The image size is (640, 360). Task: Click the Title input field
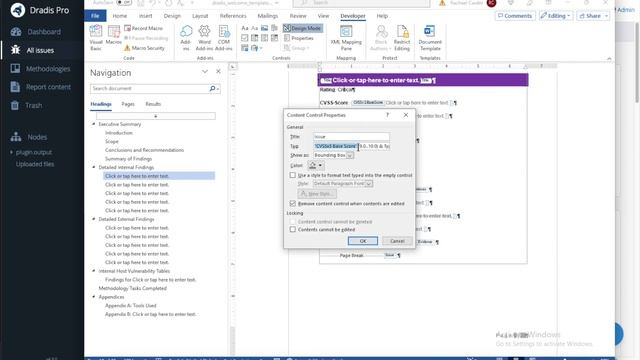[351, 137]
